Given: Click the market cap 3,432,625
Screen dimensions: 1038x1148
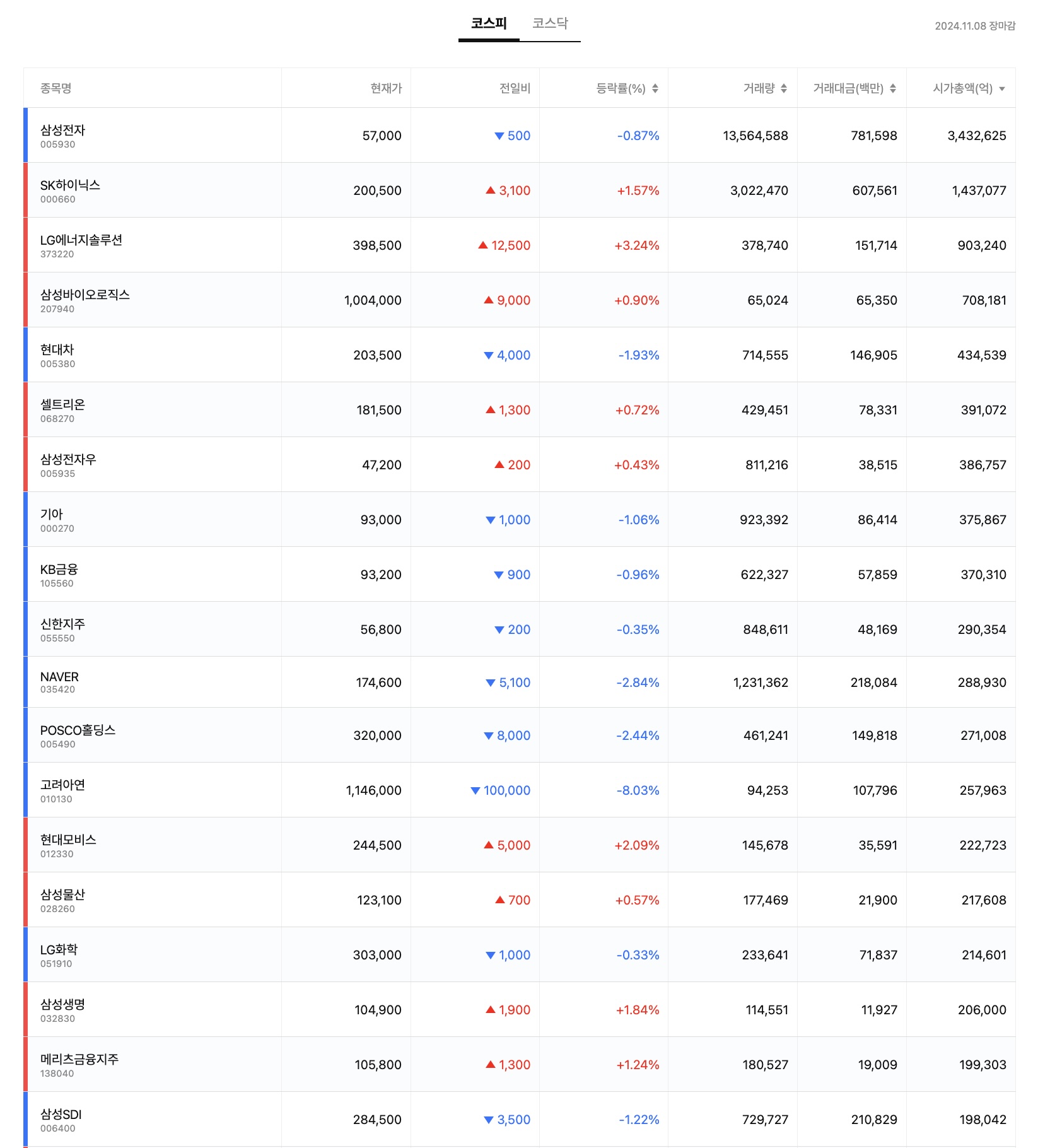Looking at the screenshot, I should point(977,136).
